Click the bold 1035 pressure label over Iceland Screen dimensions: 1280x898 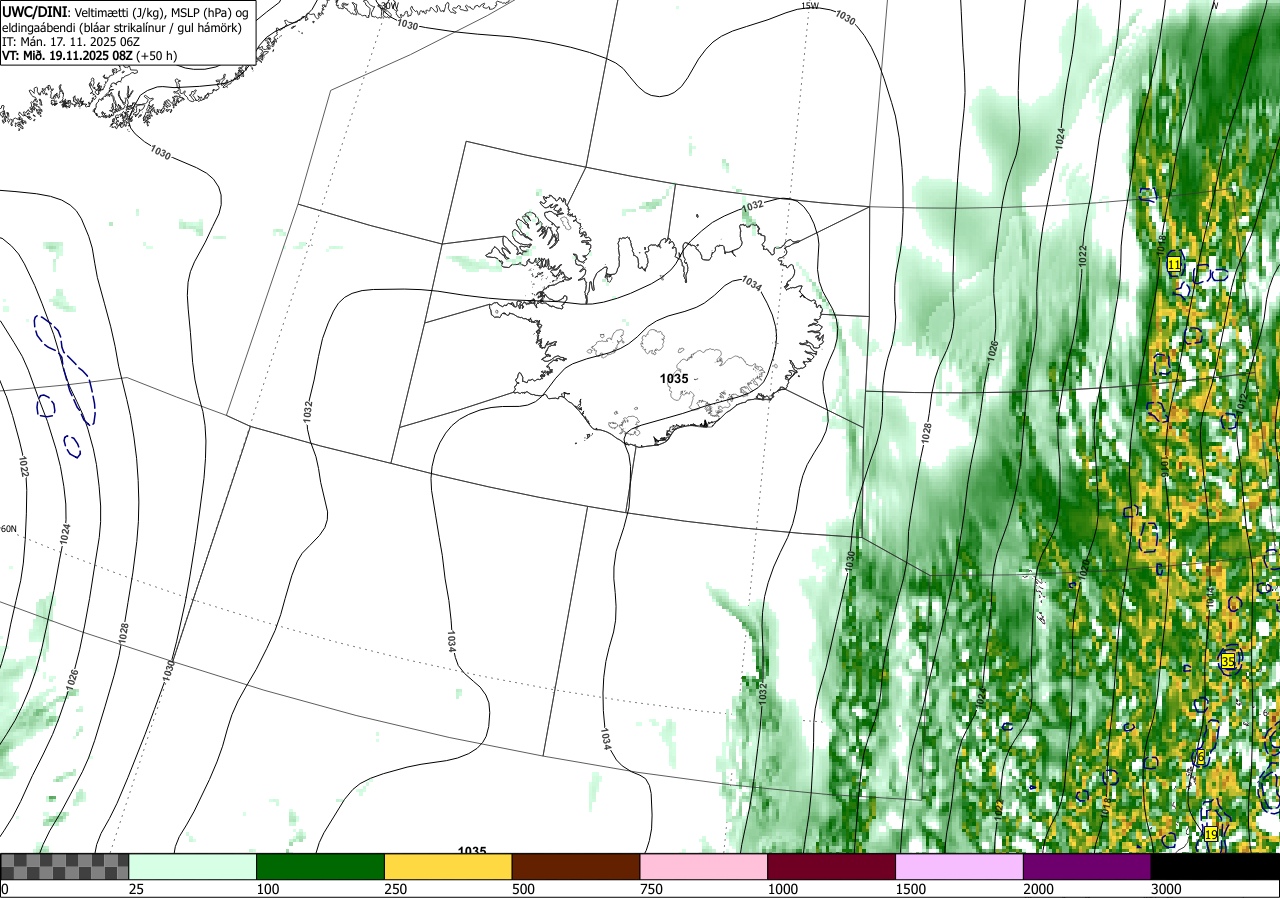coord(674,378)
